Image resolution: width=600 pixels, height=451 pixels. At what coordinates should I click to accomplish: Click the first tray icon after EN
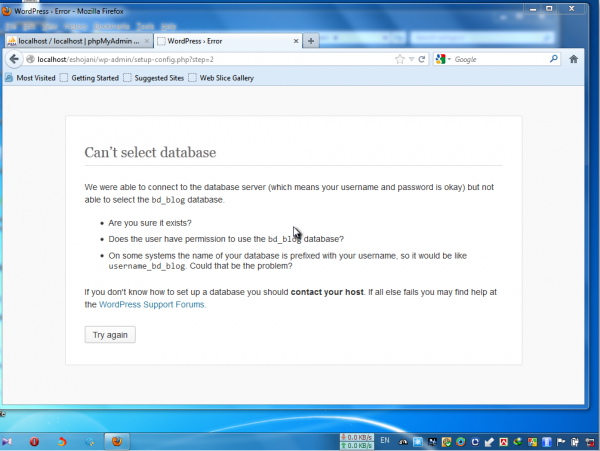pyautogui.click(x=403, y=442)
